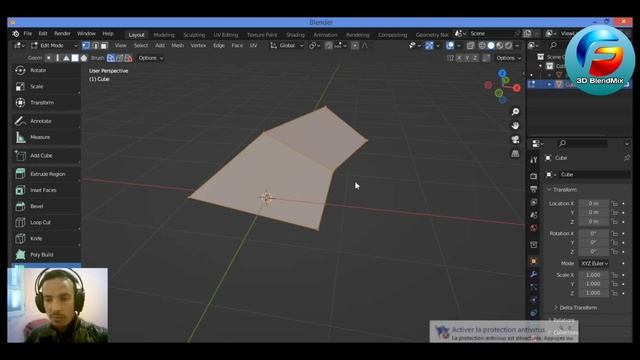The height and width of the screenshot is (360, 640).
Task: Click the viewport pan hand icon
Action: [x=516, y=125]
